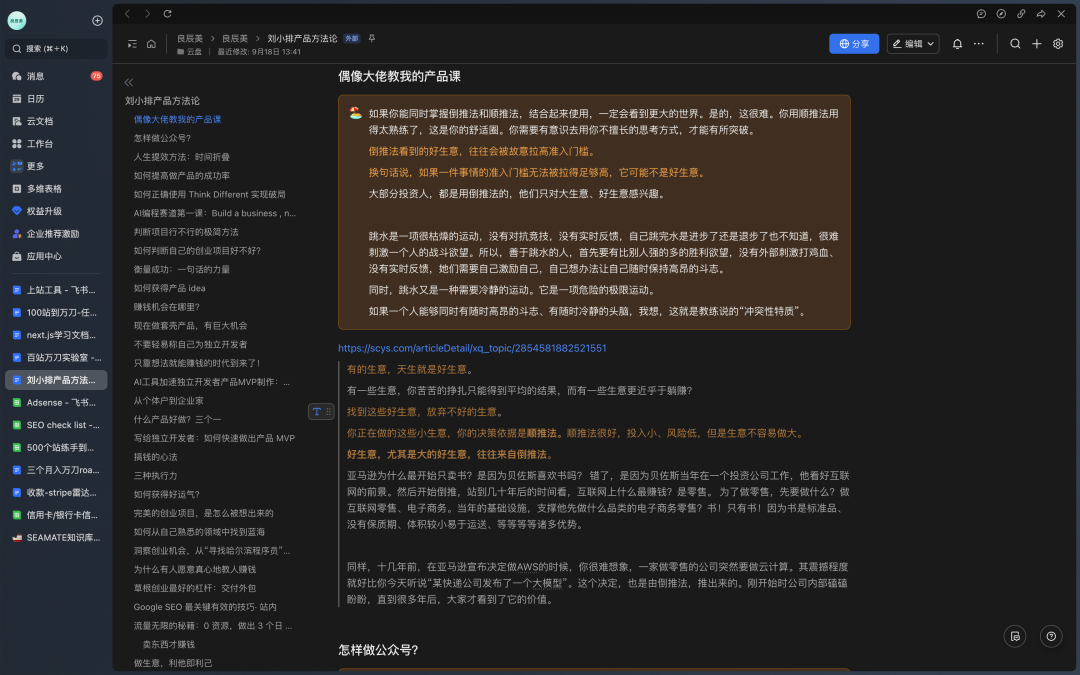Open the Home icon in document header
Screen dimensions: 1080x675
click(152, 44)
